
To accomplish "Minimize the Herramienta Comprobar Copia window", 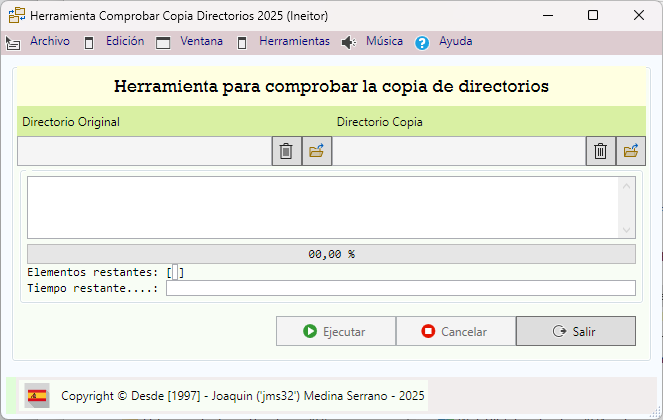I will tap(548, 16).
